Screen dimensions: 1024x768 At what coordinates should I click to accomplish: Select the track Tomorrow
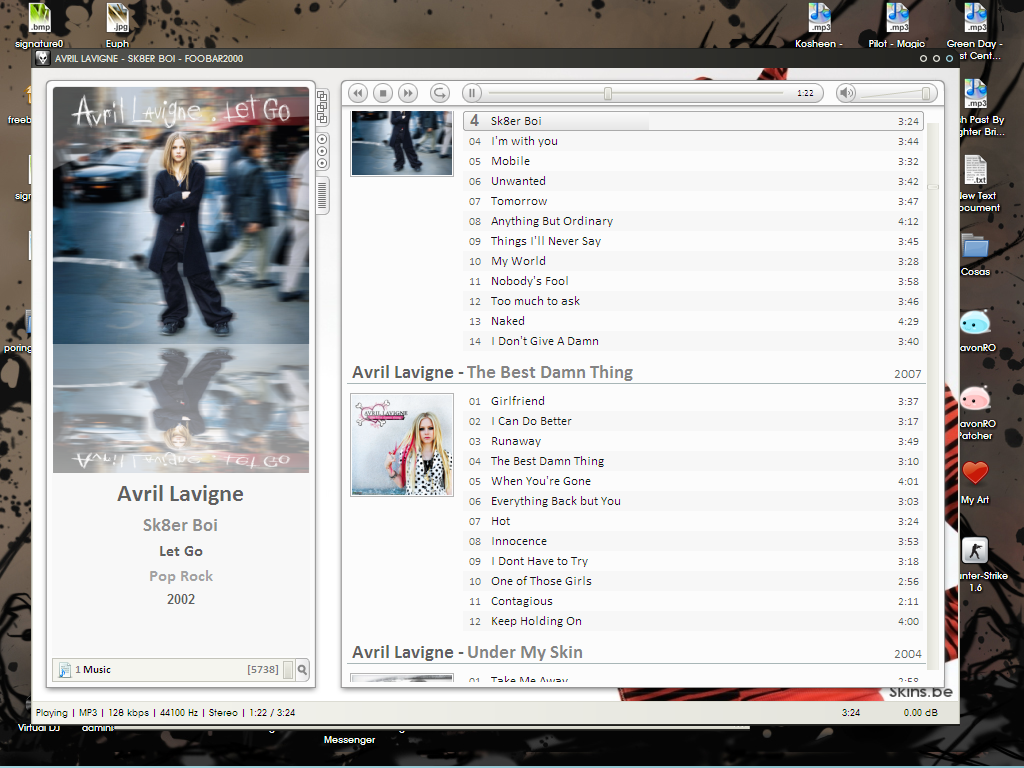pyautogui.click(x=694, y=201)
